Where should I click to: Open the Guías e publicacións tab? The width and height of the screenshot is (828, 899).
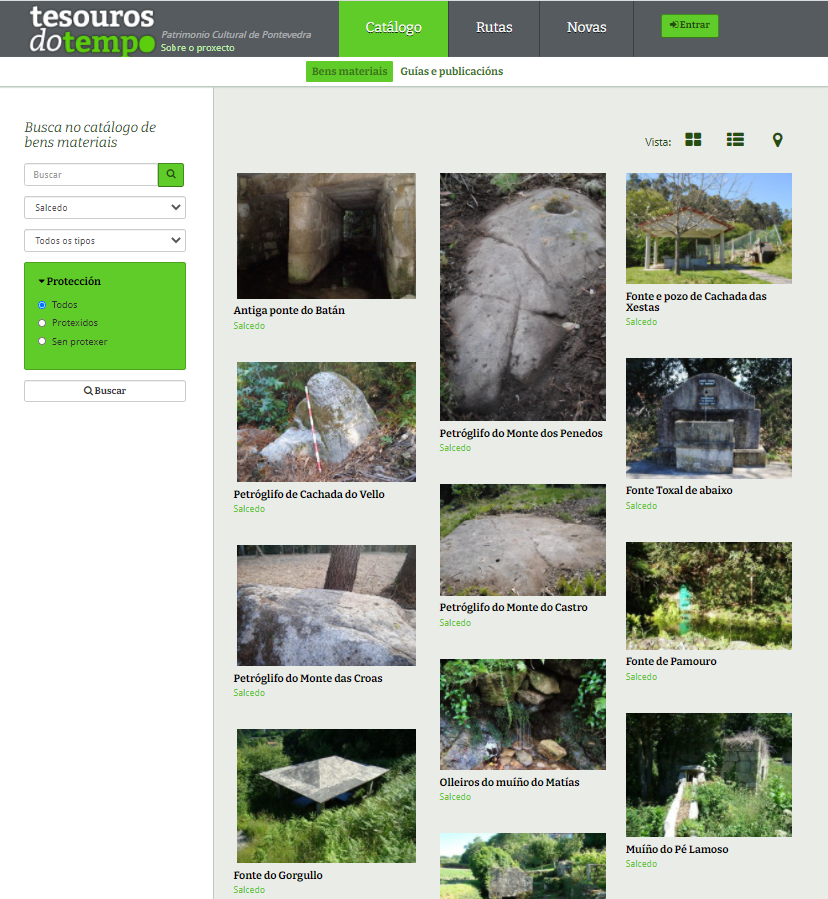pyautogui.click(x=452, y=72)
